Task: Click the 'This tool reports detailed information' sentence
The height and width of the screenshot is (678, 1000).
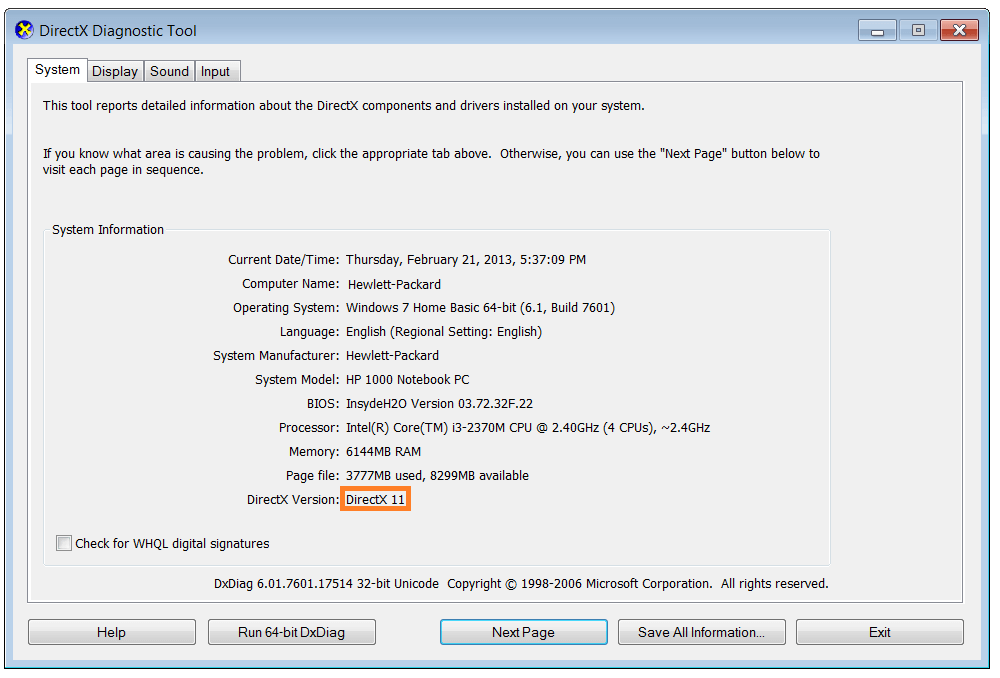Action: point(344,106)
